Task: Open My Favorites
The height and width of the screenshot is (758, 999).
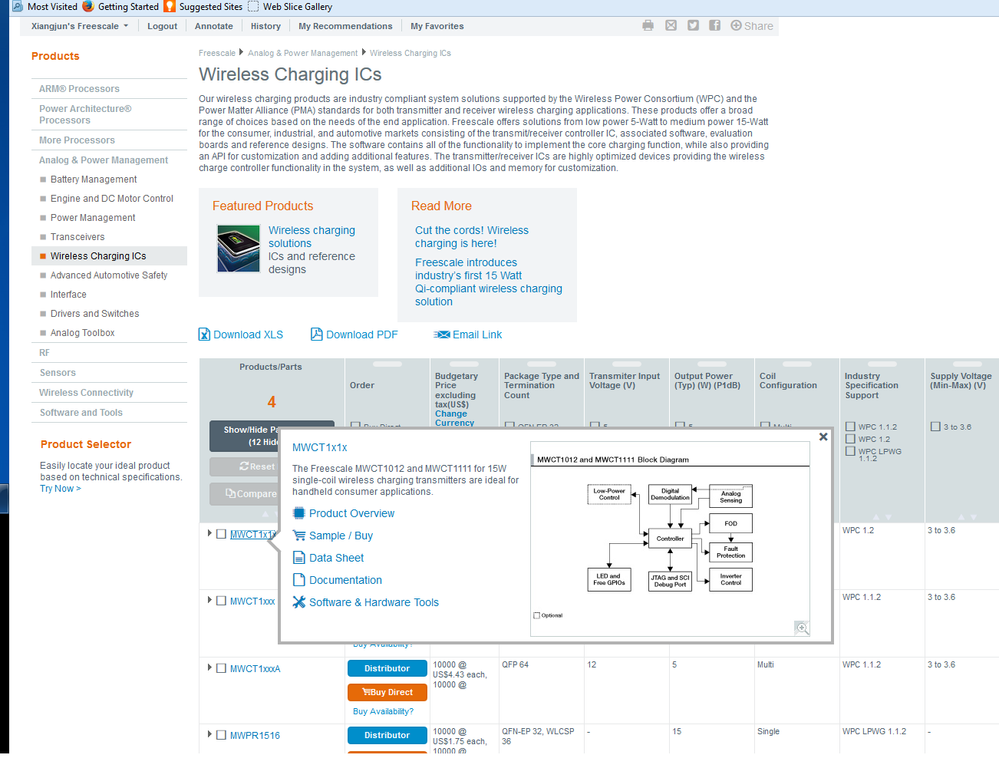Action: pos(437,26)
